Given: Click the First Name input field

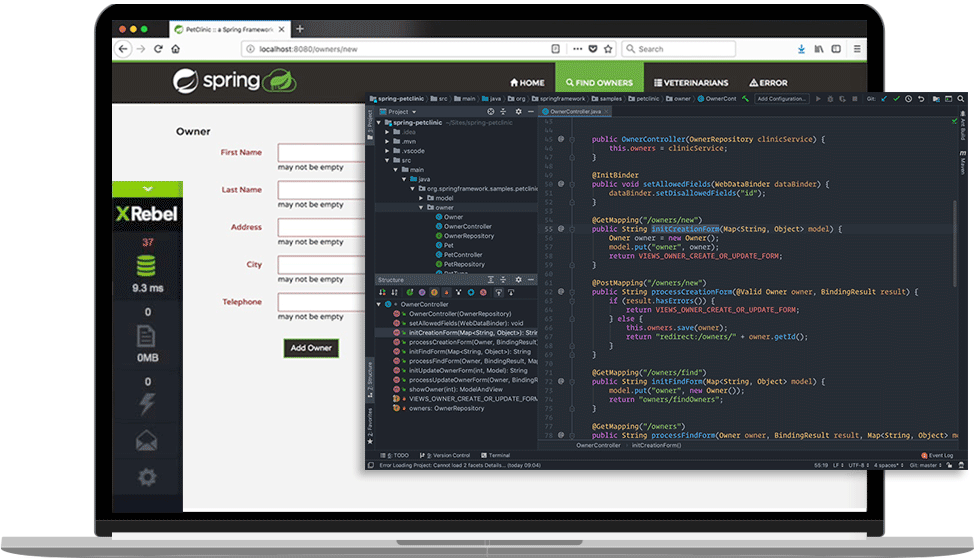Looking at the screenshot, I should pos(322,153).
